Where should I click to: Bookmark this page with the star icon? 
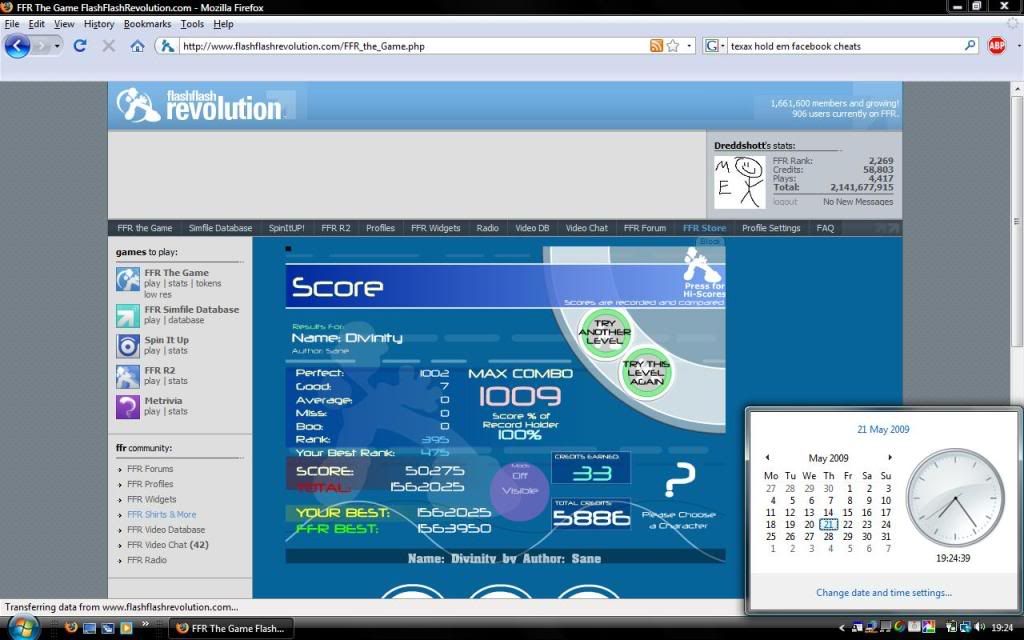click(x=673, y=46)
